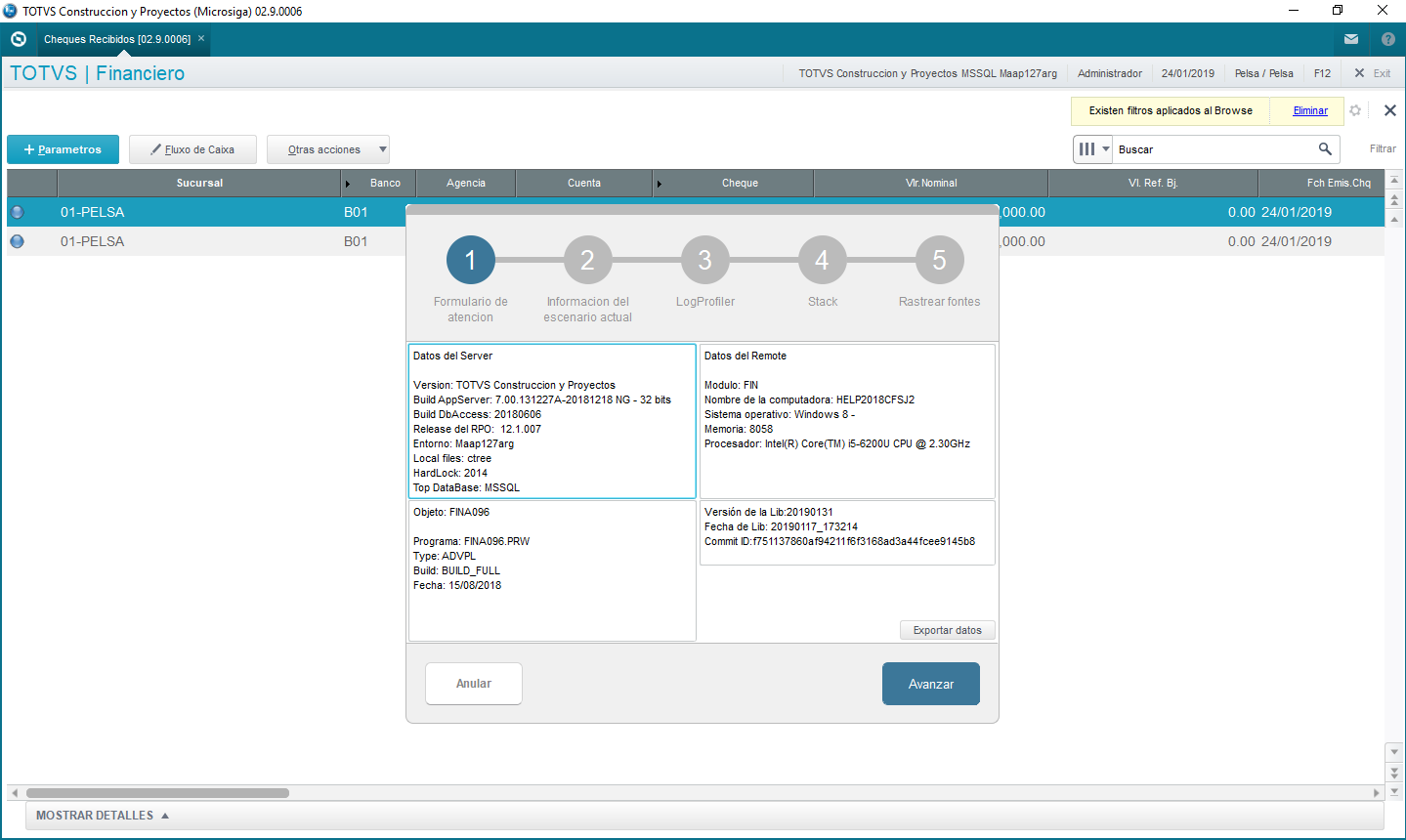Open the gear settings icon beside Eliminar

coord(1355,110)
